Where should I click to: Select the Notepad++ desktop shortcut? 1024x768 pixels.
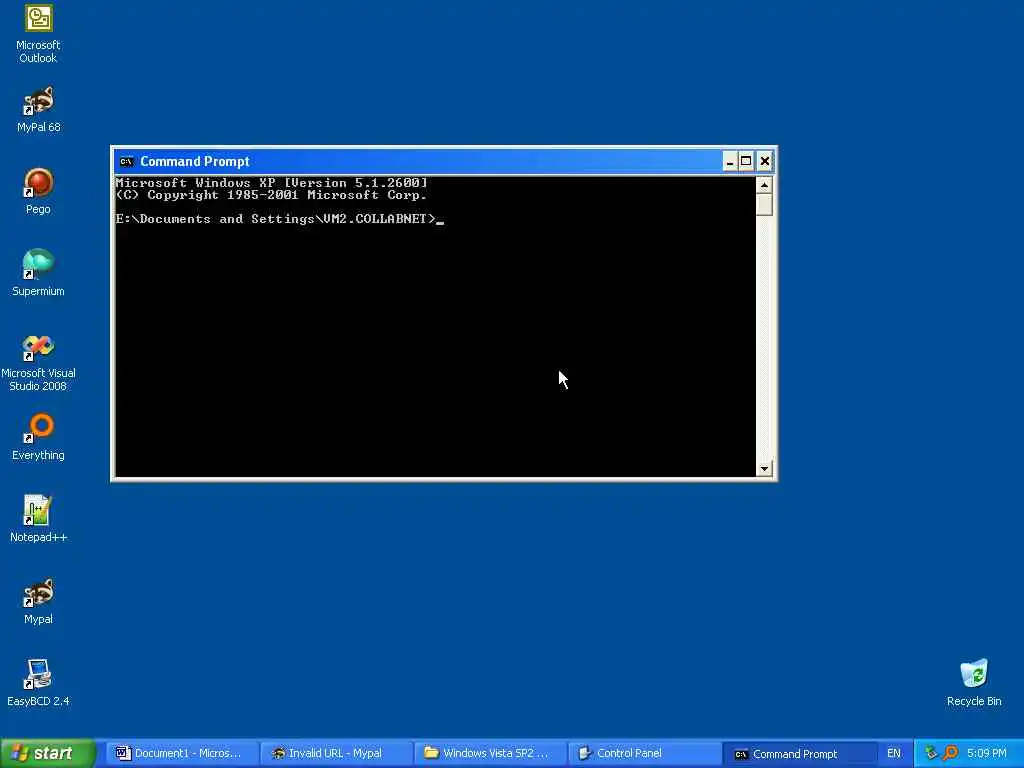38,519
